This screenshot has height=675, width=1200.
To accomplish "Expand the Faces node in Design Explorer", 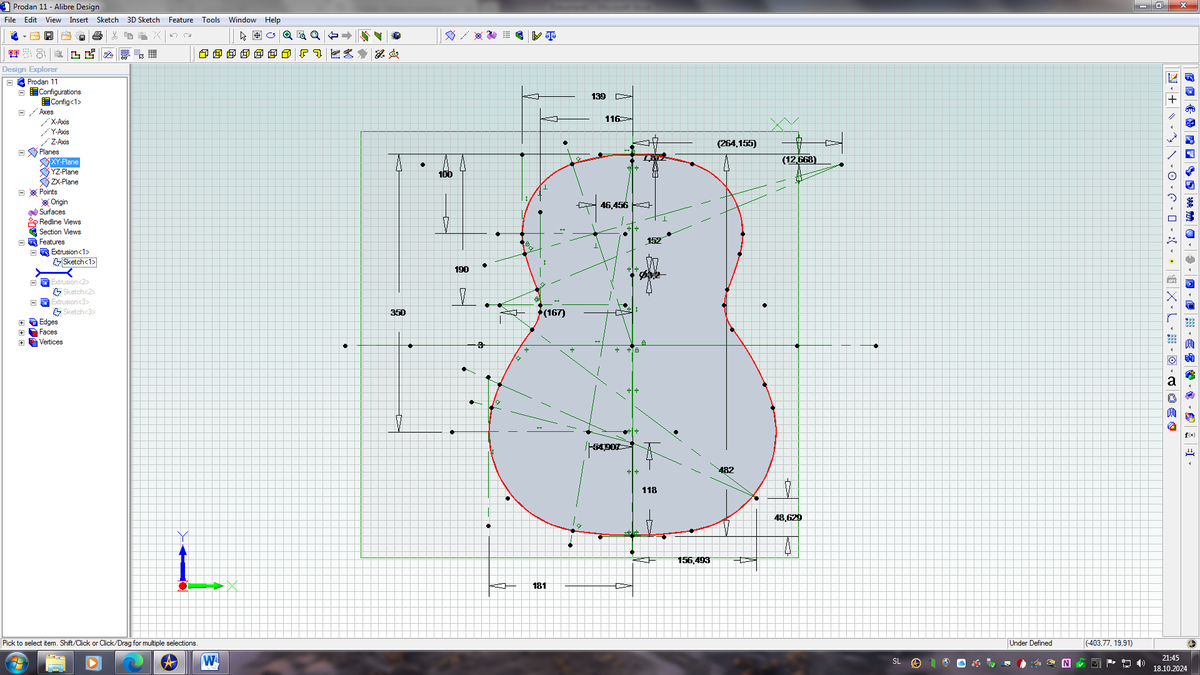I will (21, 332).
